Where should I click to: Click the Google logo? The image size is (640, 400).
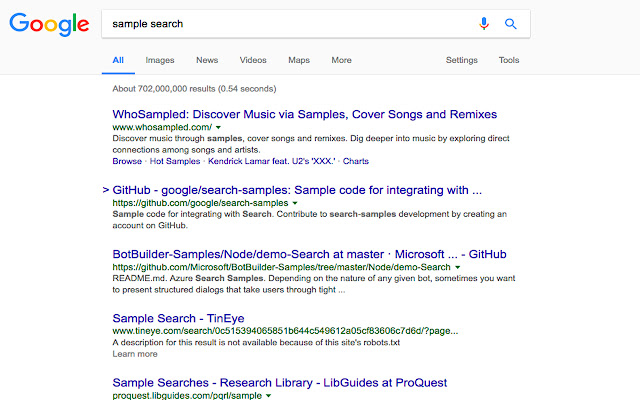point(49,24)
